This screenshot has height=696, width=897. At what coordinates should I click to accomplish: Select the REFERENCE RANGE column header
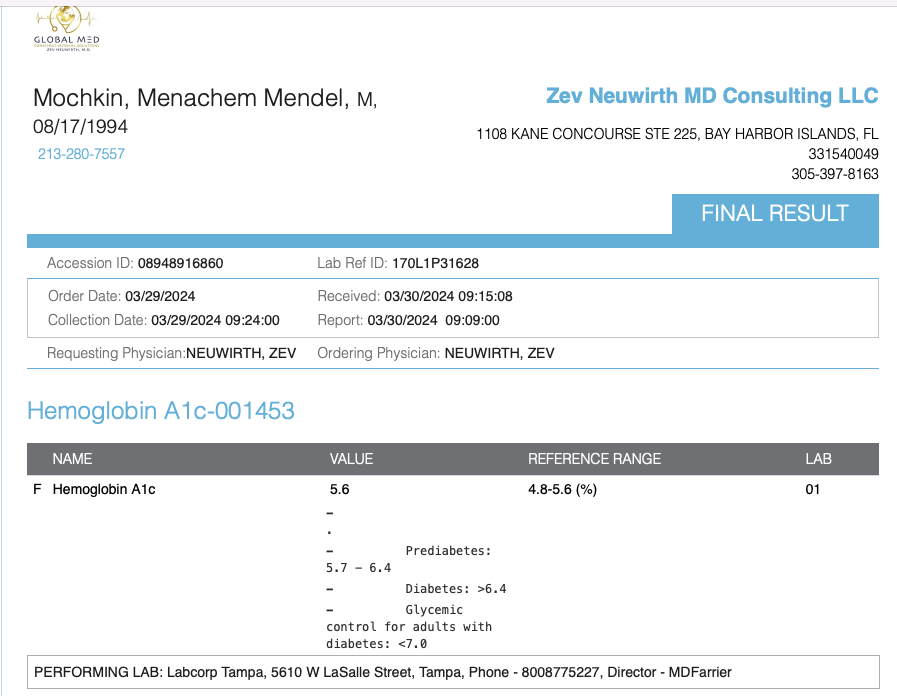tap(594, 459)
